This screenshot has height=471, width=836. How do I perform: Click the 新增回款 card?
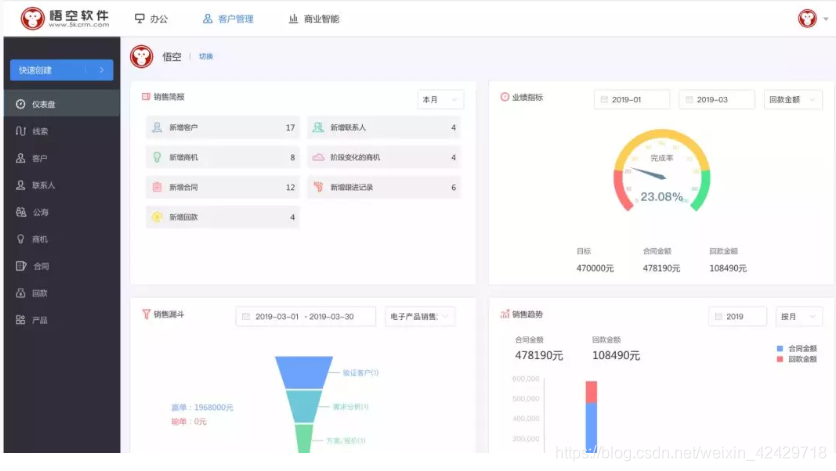click(x=222, y=217)
